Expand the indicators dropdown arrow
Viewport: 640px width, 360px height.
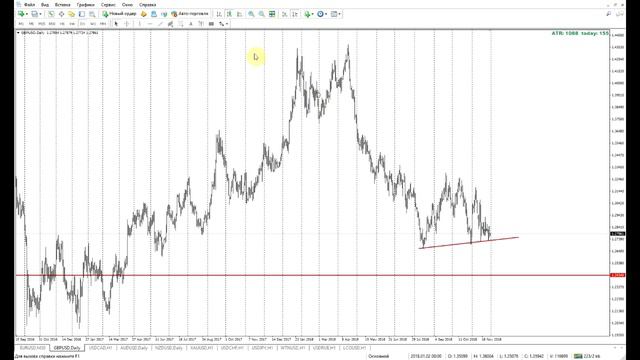313,14
